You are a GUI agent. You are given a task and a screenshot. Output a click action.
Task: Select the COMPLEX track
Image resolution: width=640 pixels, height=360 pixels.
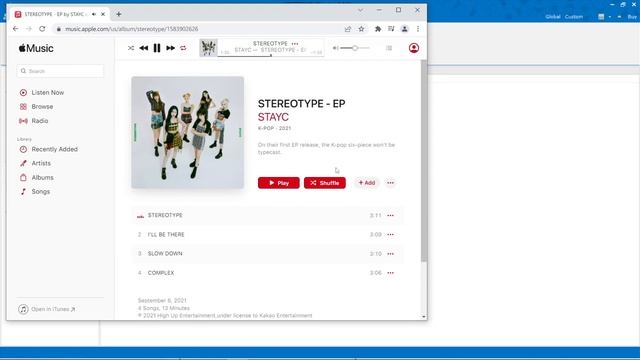(x=267, y=273)
